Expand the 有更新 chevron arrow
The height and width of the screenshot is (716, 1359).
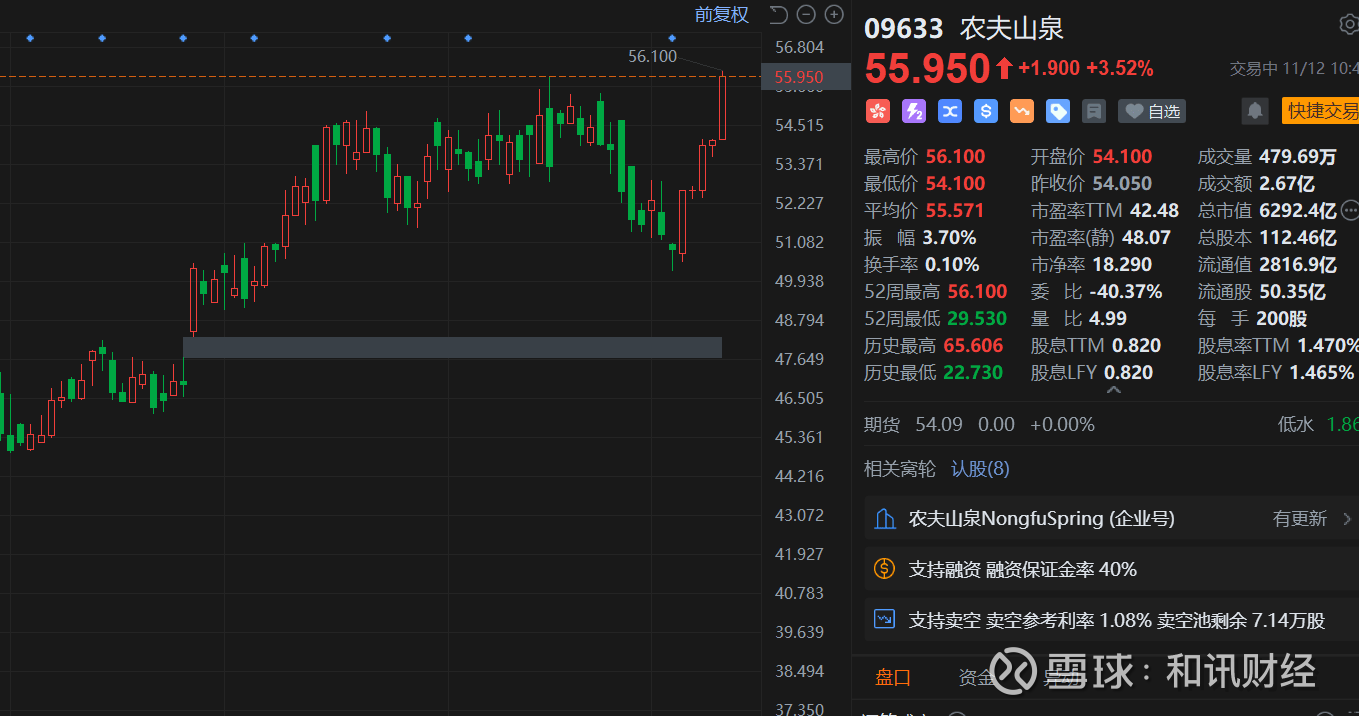pyautogui.click(x=1347, y=519)
